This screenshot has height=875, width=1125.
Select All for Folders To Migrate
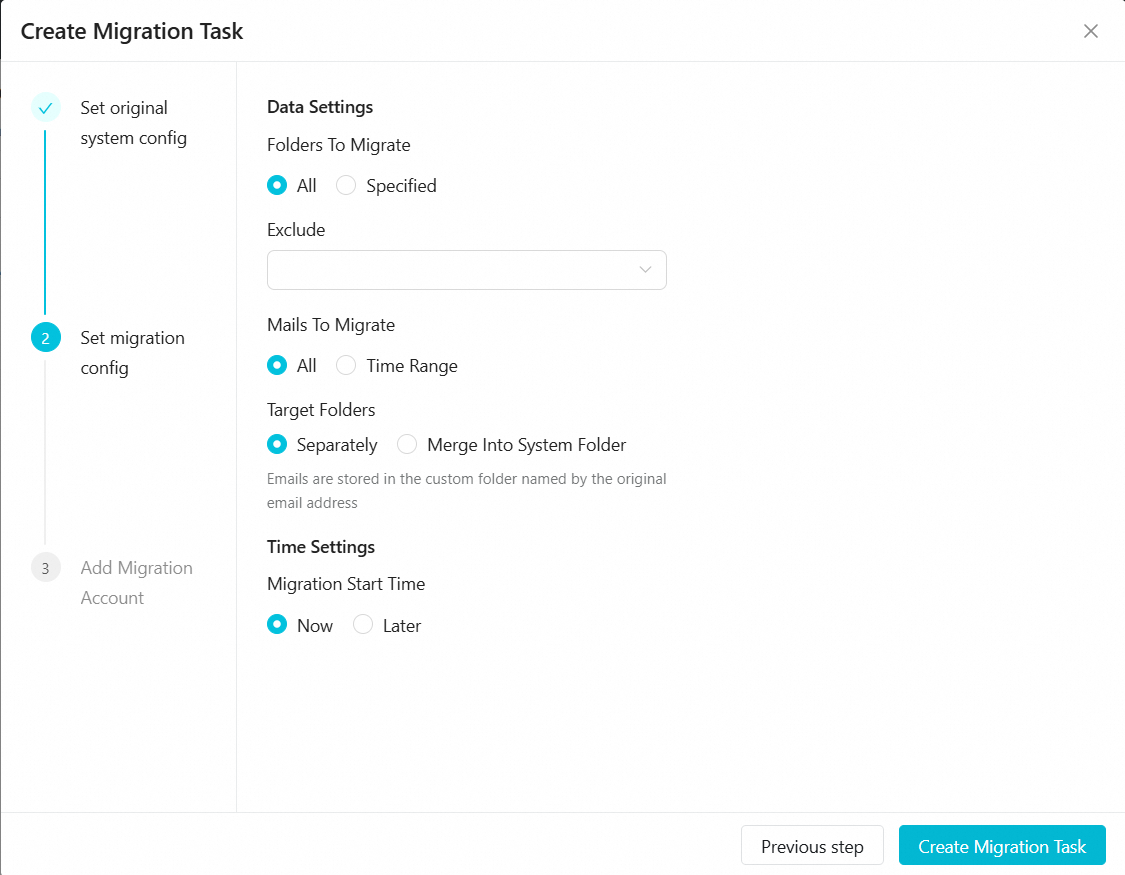[278, 186]
